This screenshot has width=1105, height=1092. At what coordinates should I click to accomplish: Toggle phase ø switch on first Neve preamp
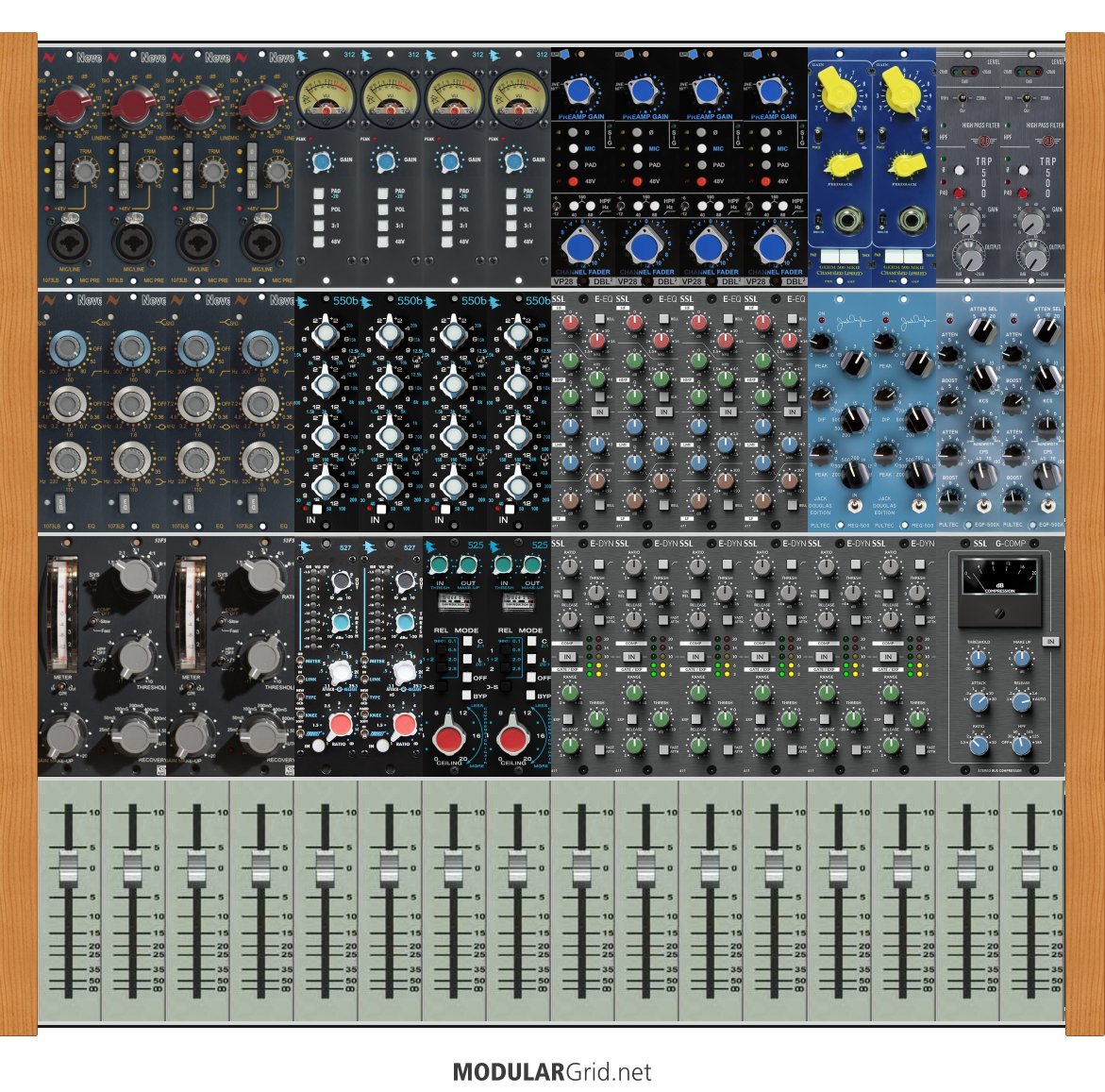pyautogui.click(x=59, y=152)
